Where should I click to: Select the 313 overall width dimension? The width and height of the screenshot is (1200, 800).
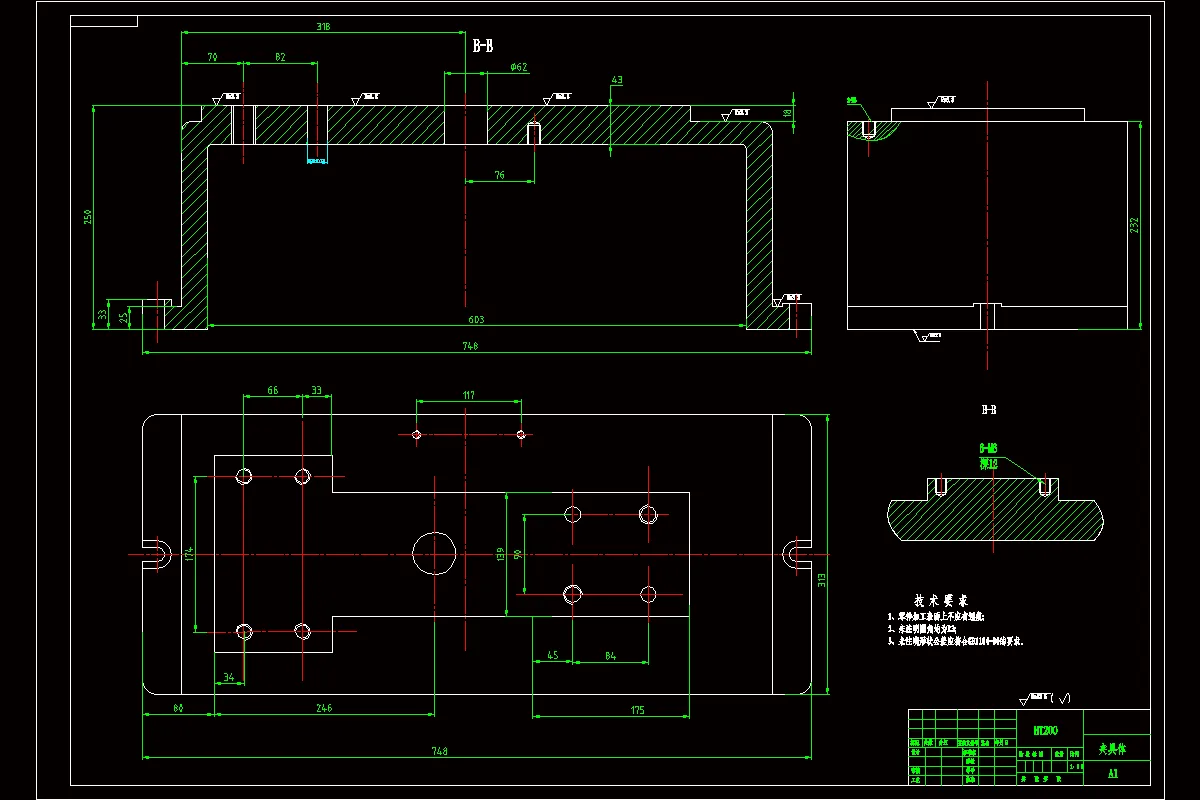823,580
